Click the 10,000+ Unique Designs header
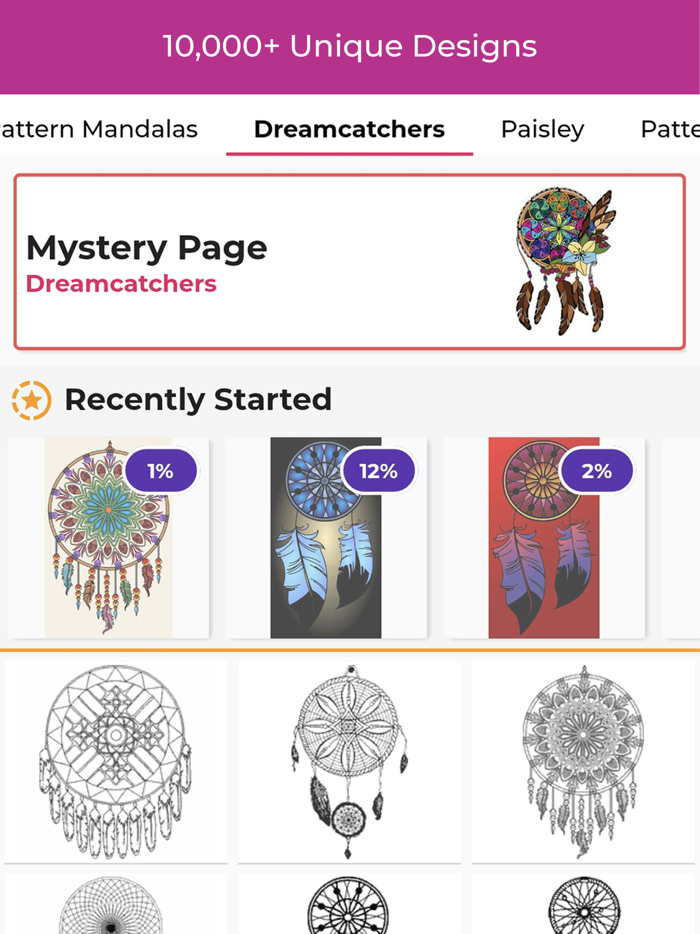This screenshot has width=700, height=934. pos(350,46)
